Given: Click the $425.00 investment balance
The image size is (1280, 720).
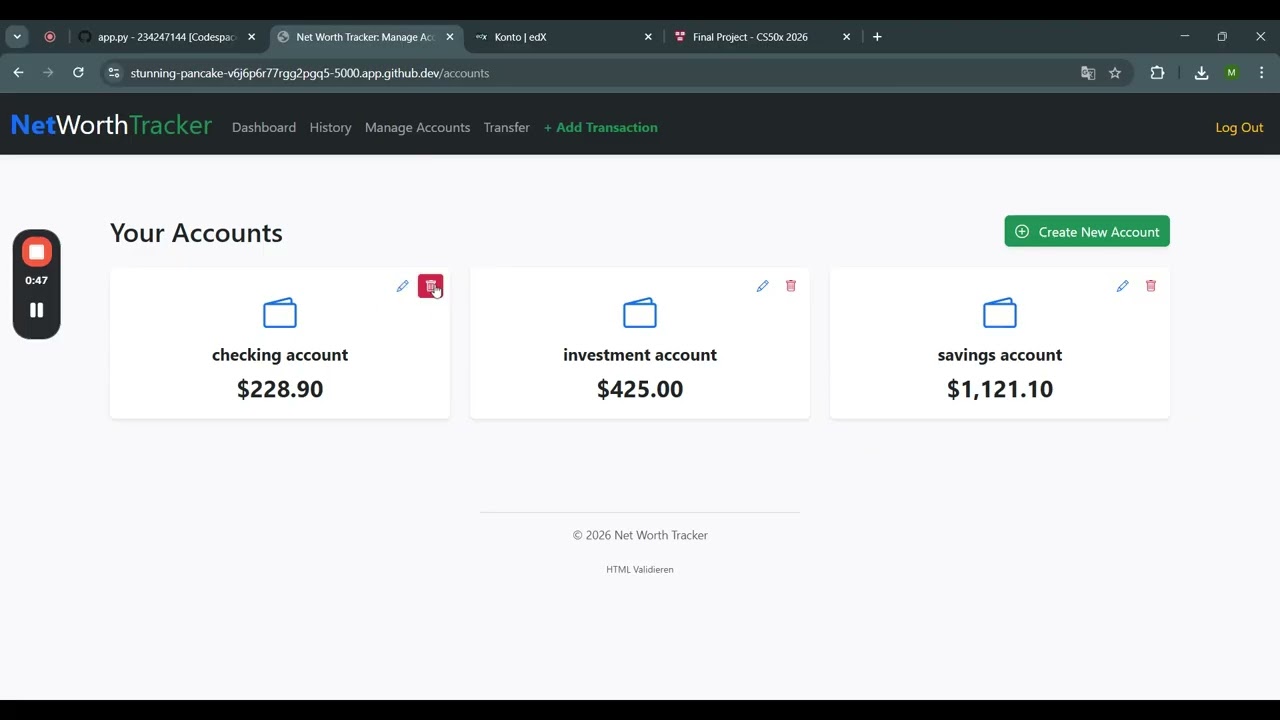Looking at the screenshot, I should pyautogui.click(x=640, y=389).
